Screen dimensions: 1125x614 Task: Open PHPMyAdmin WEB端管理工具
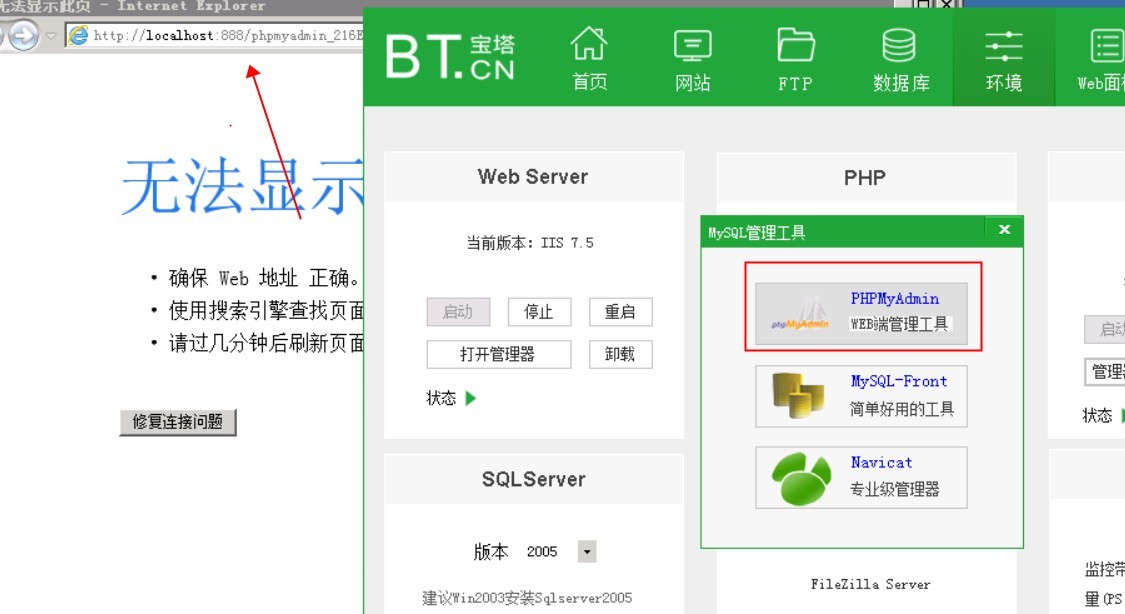coord(861,313)
